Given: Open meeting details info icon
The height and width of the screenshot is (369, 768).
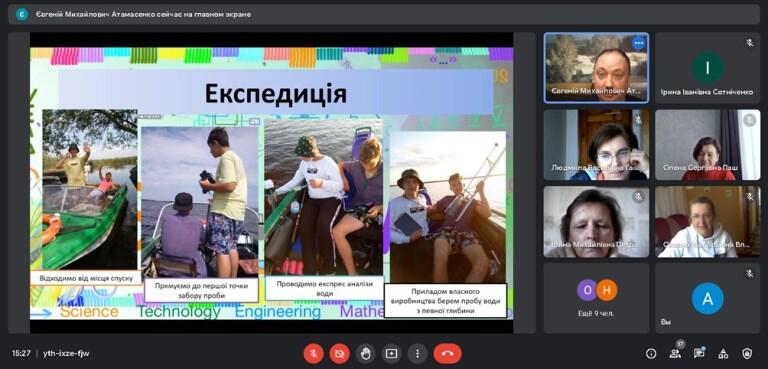Looking at the screenshot, I should point(651,353).
